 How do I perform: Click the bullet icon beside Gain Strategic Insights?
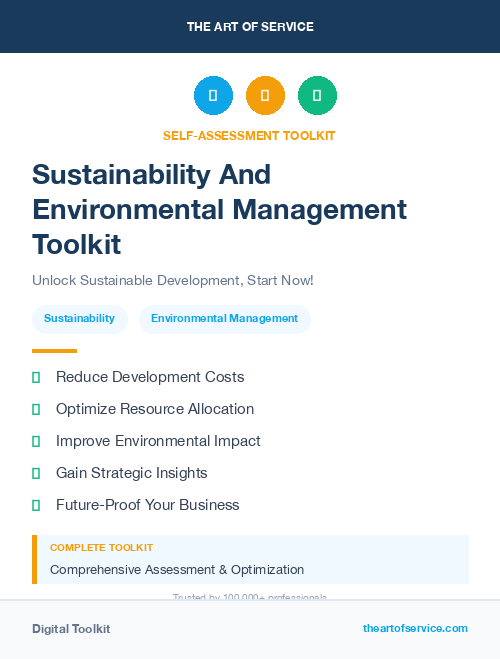point(36,473)
